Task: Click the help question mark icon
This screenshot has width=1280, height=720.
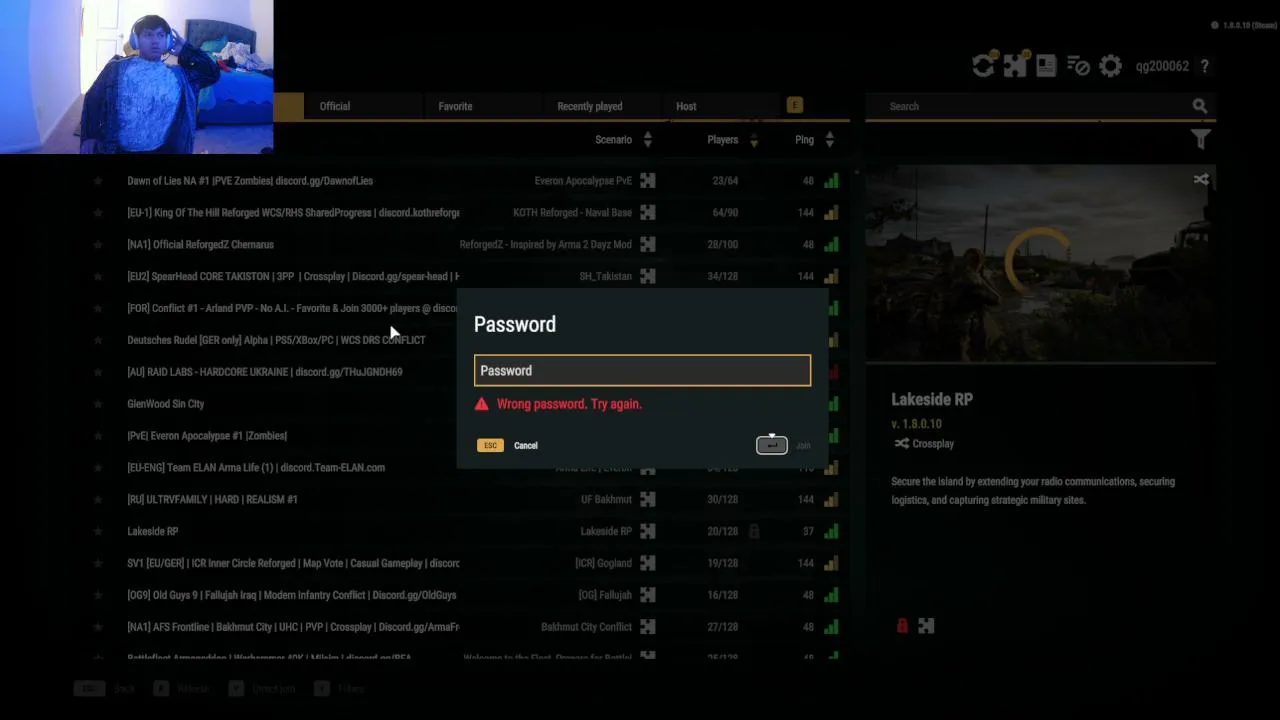Action: pos(1205,66)
